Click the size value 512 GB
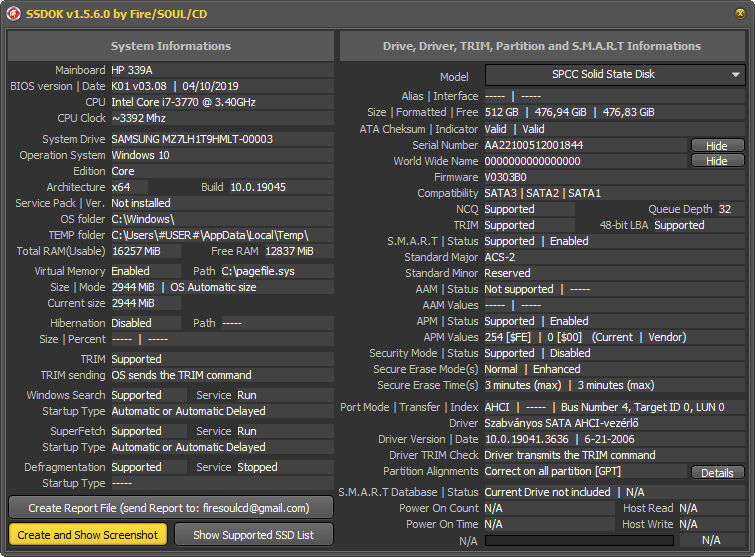Viewport: 755px width, 557px height. [502, 112]
